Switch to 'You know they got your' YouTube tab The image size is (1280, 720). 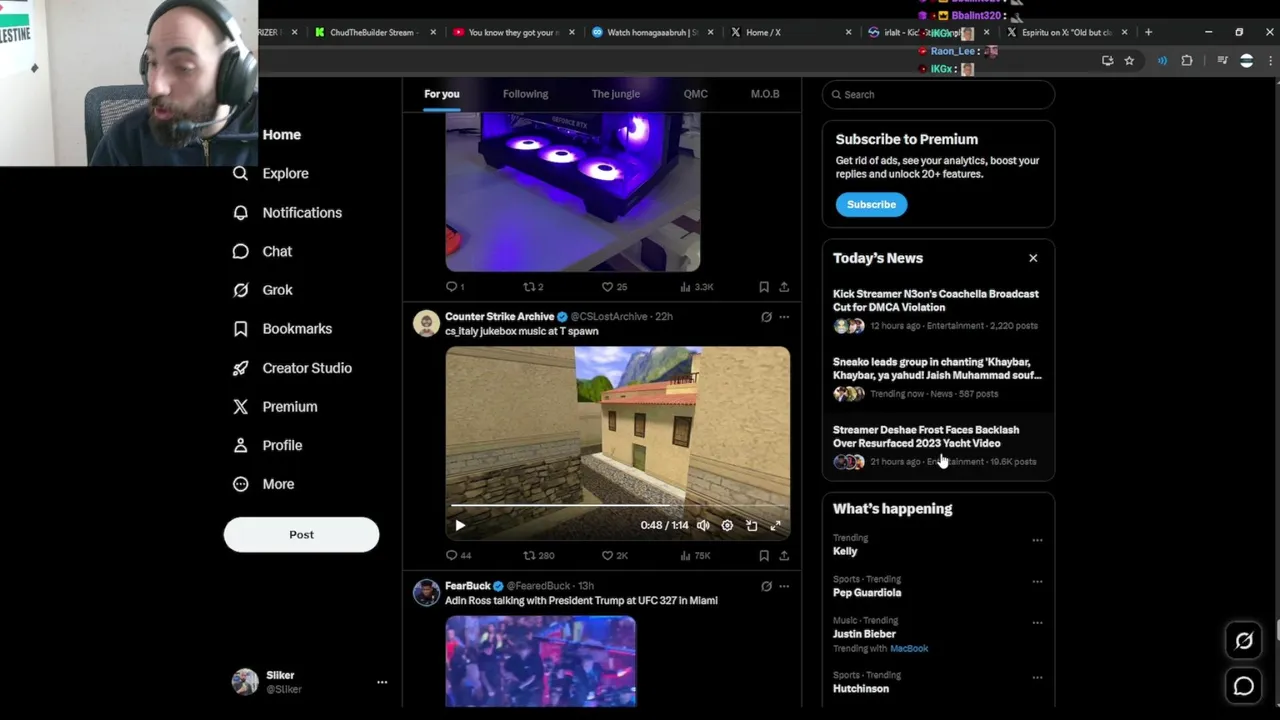(513, 32)
